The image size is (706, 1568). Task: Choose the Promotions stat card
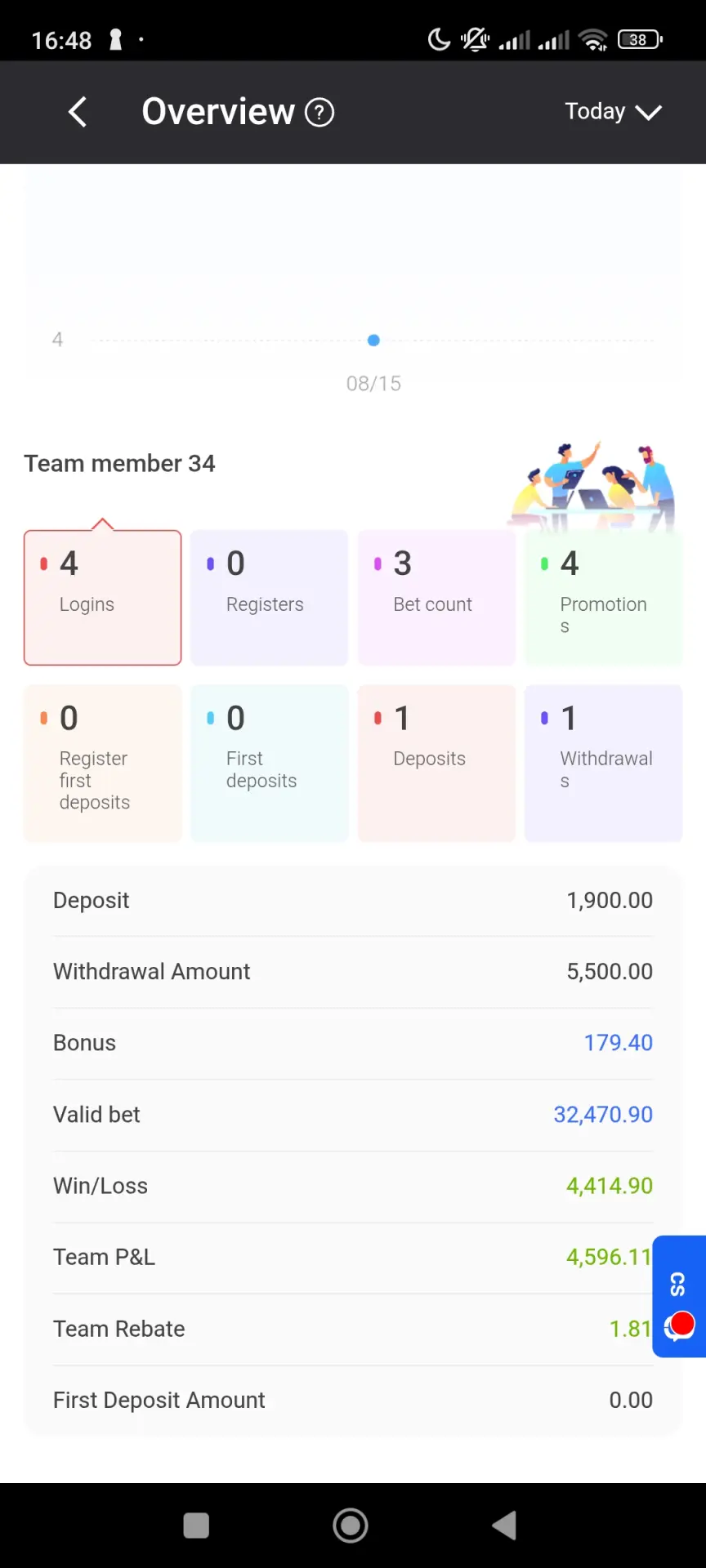[603, 598]
